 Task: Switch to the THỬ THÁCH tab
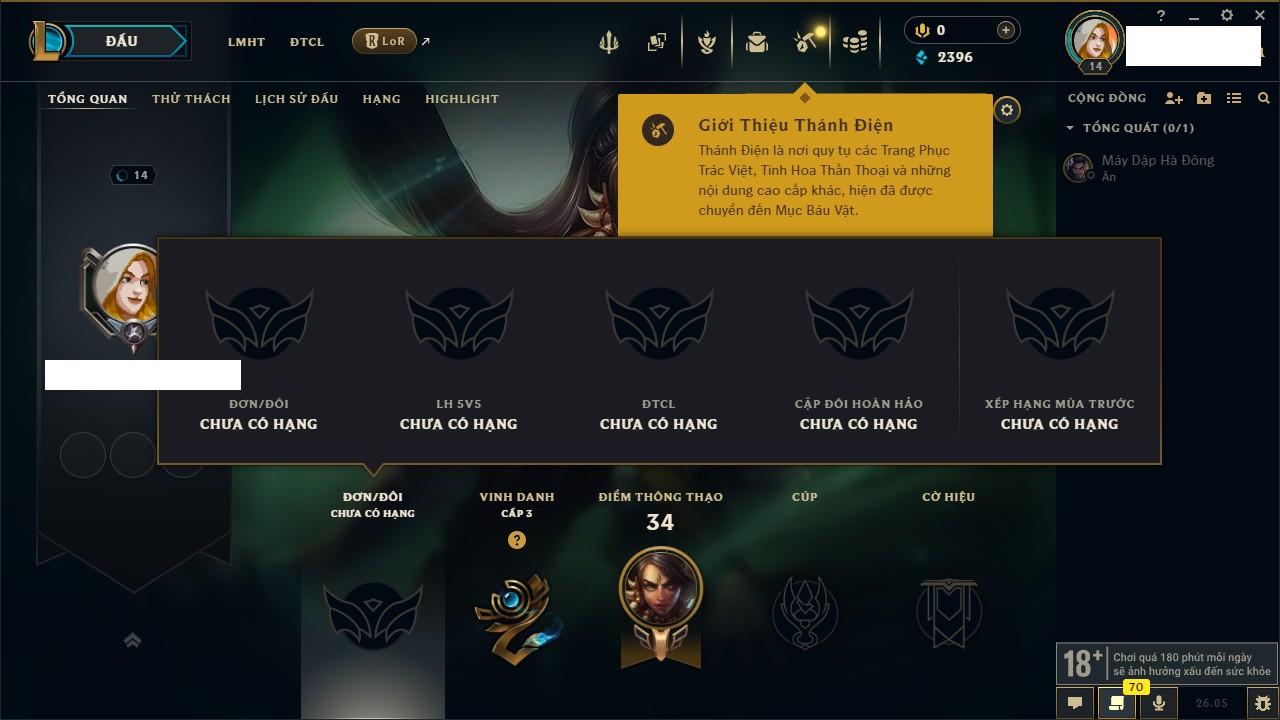pyautogui.click(x=191, y=99)
